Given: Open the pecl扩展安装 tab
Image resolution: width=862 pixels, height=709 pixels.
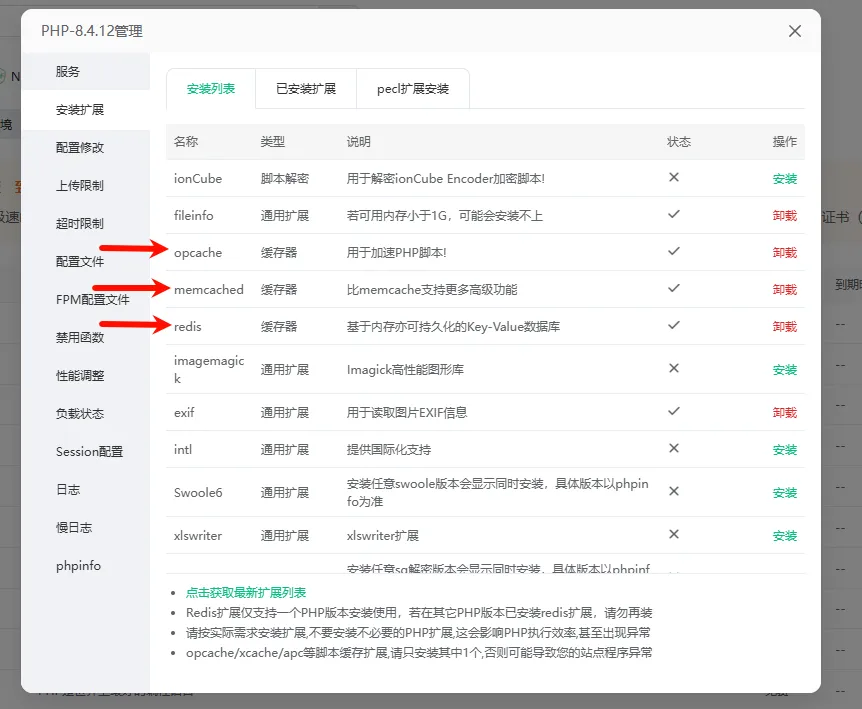Looking at the screenshot, I should pyautogui.click(x=413, y=89).
